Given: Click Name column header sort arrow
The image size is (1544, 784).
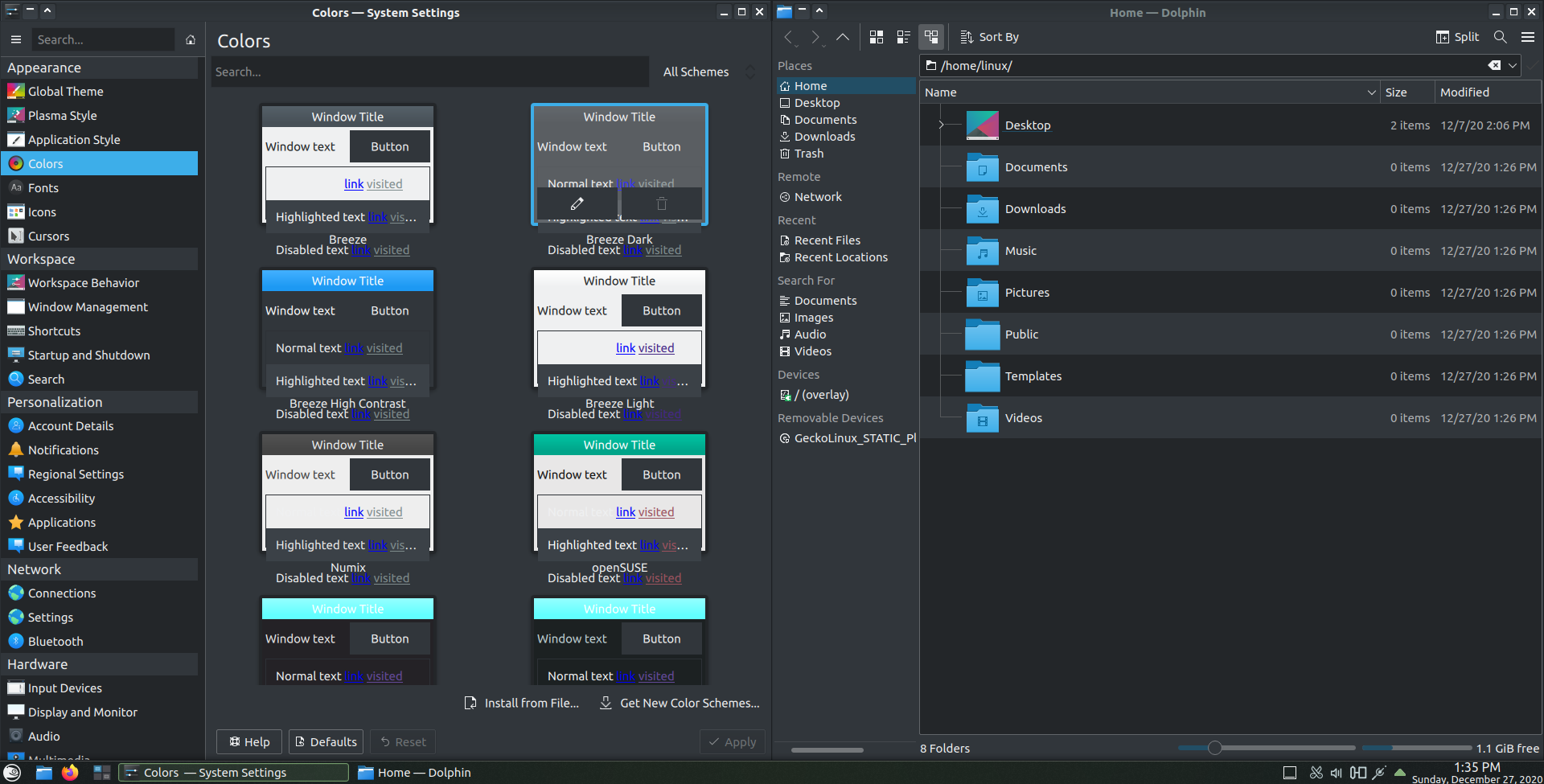Looking at the screenshot, I should coord(1371,92).
